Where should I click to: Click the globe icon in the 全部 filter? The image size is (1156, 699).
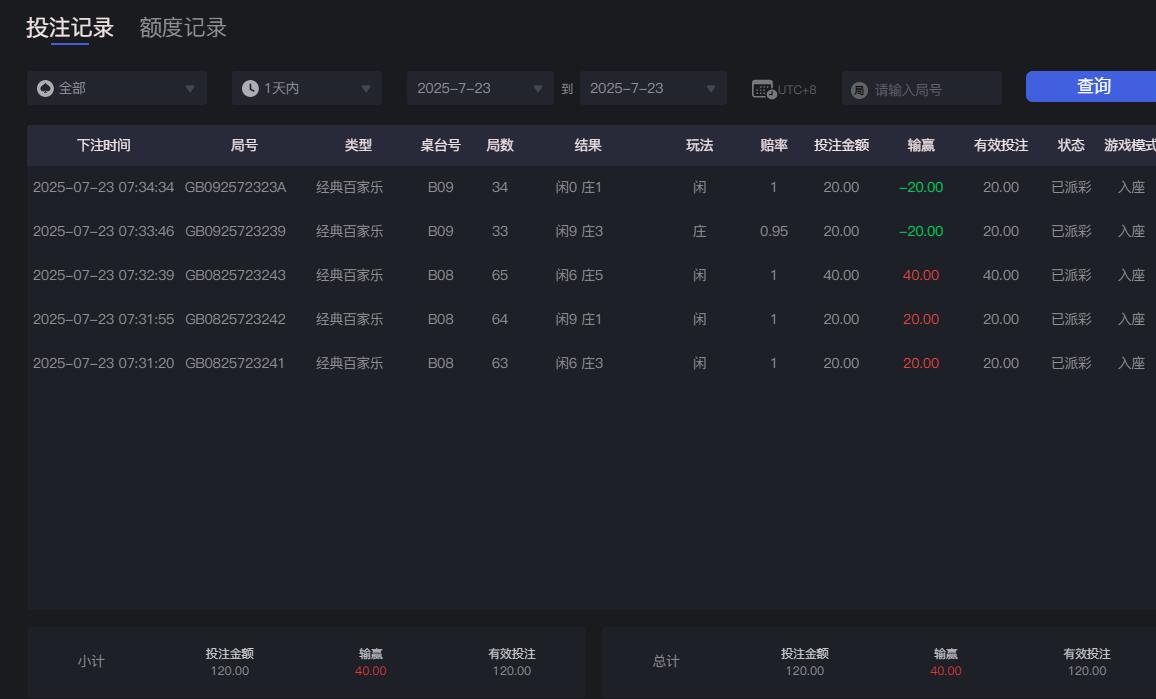click(x=43, y=88)
